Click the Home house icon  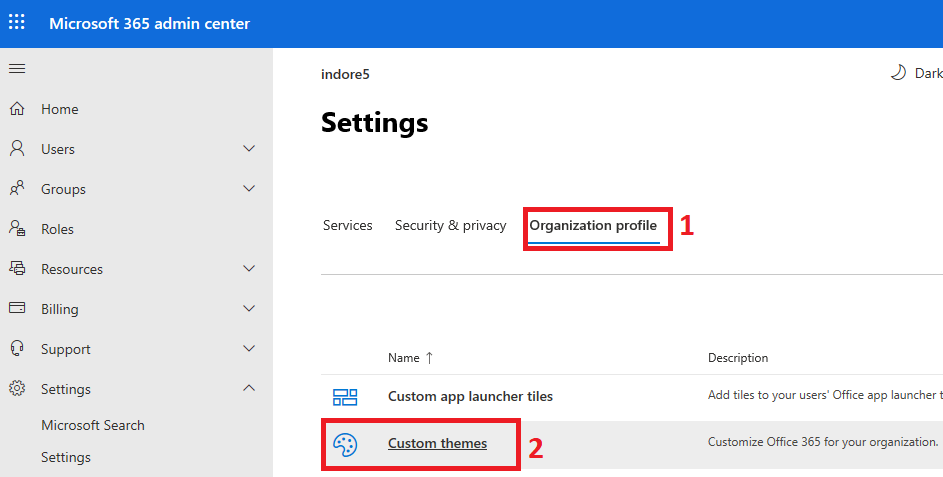(x=17, y=109)
